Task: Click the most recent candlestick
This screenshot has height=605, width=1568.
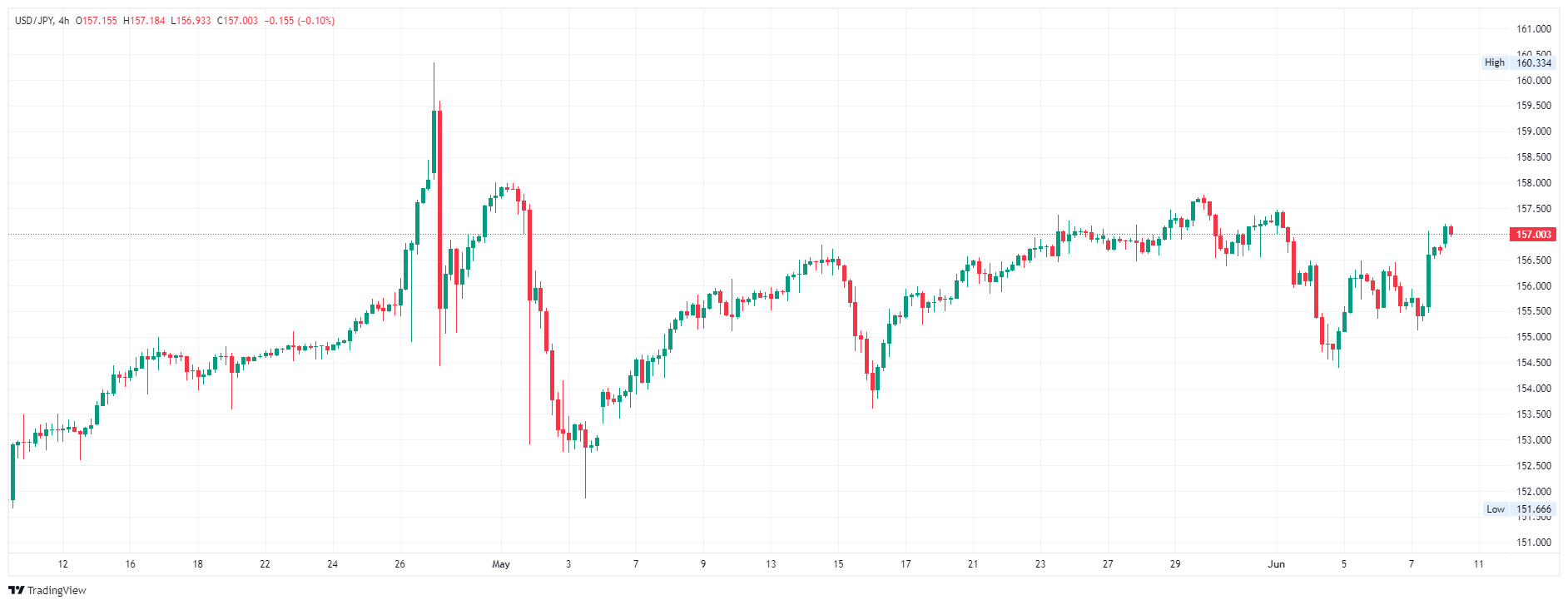Action: 1451,231
